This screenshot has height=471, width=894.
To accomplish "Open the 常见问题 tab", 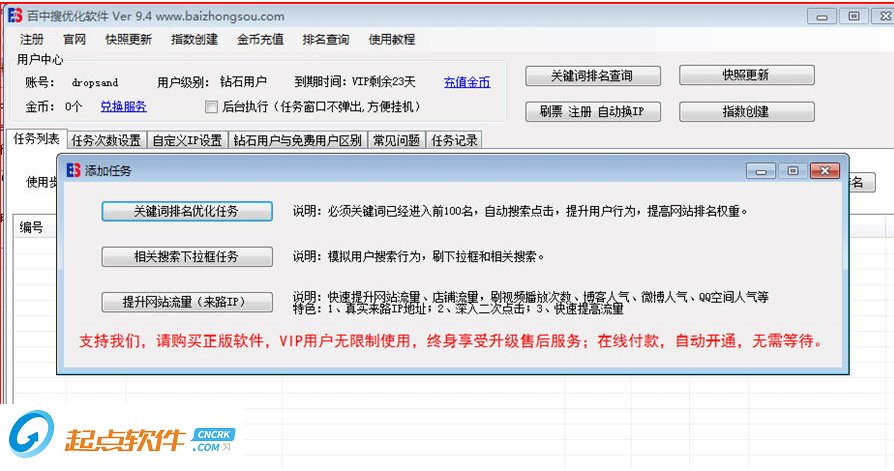I will tap(397, 140).
